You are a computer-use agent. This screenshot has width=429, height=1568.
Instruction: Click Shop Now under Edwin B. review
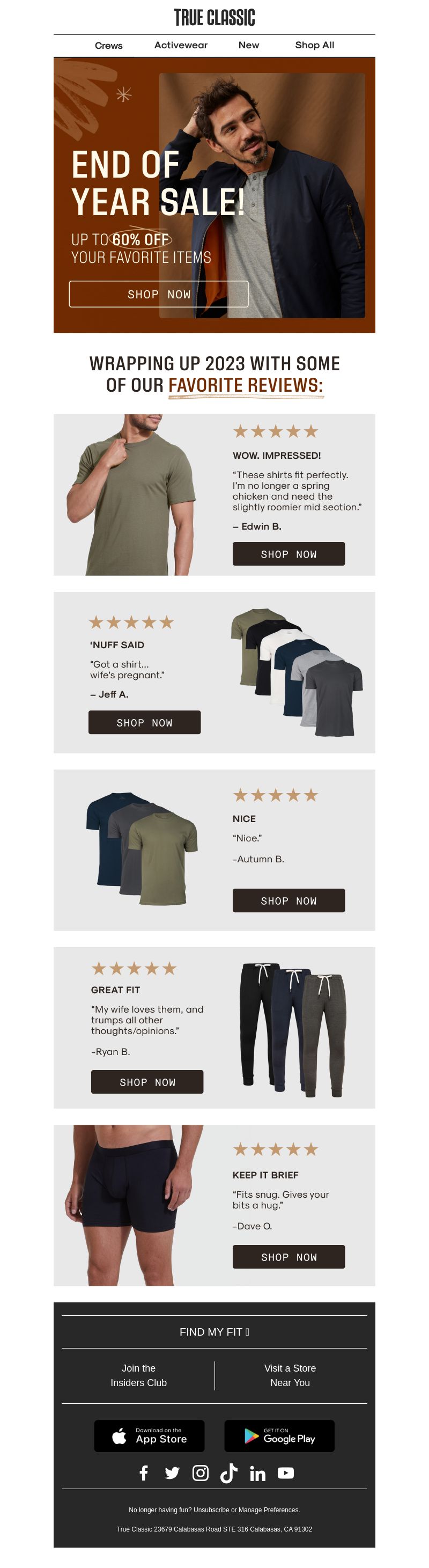pyautogui.click(x=289, y=554)
